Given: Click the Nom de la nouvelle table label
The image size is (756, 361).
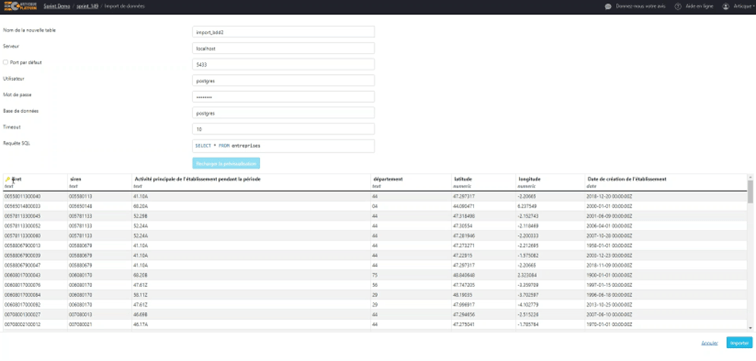Looking at the screenshot, I should (x=29, y=30).
